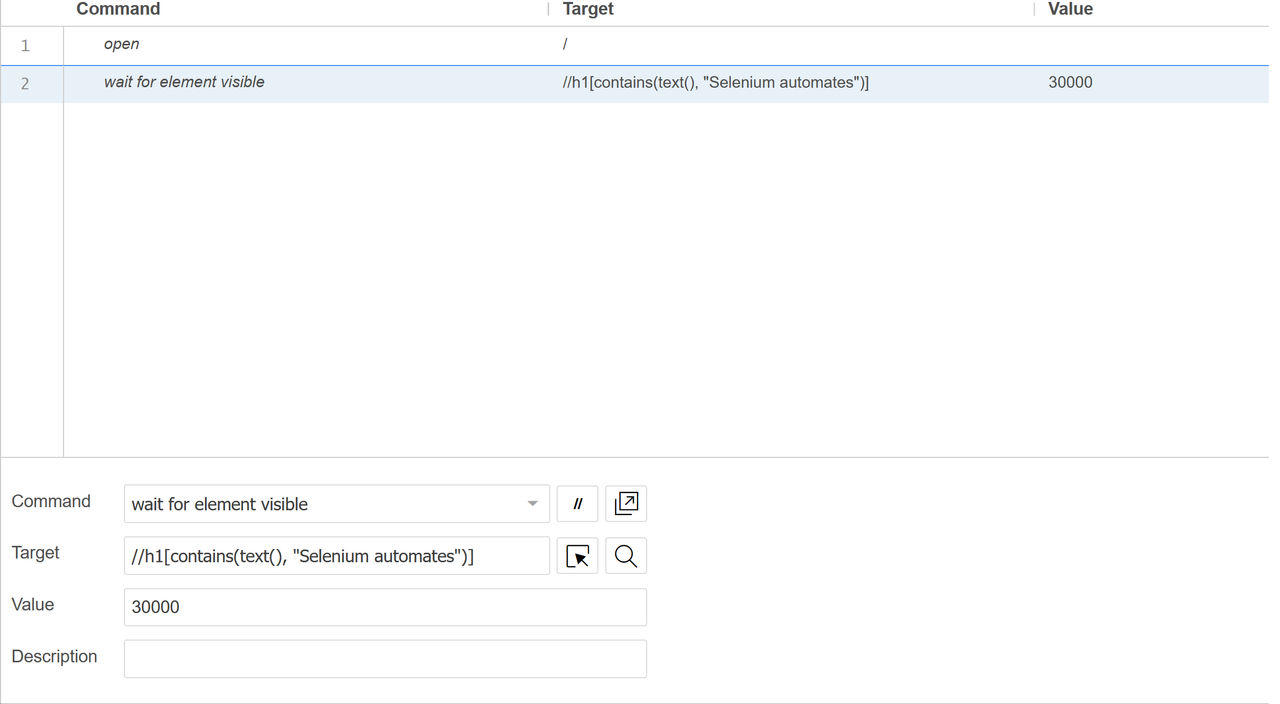Click the Target input field in editor
Viewport: 1280px width, 704px height.
click(337, 556)
